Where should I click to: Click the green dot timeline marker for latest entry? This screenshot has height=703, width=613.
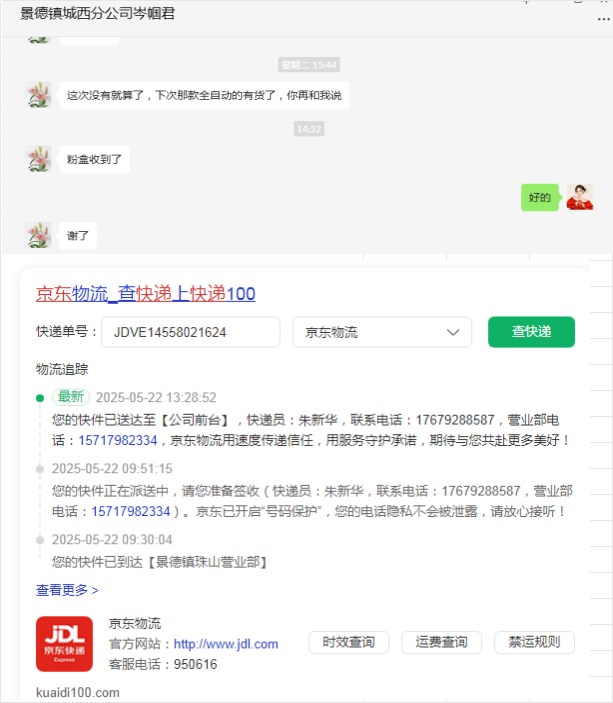pyautogui.click(x=40, y=398)
